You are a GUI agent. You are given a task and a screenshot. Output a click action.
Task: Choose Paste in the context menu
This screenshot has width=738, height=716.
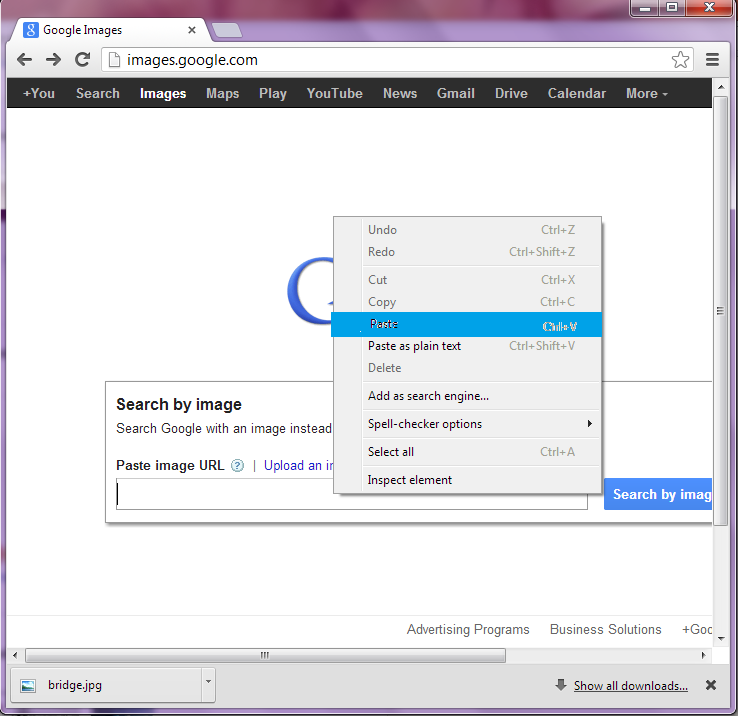tap(466, 324)
